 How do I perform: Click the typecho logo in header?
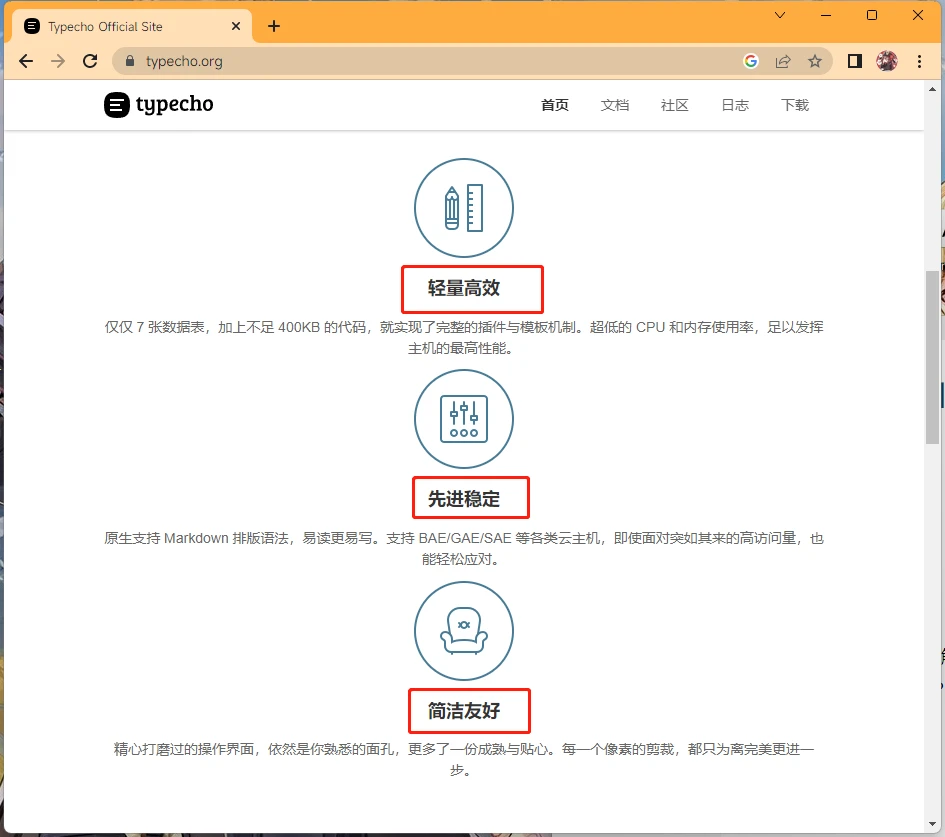pos(158,105)
